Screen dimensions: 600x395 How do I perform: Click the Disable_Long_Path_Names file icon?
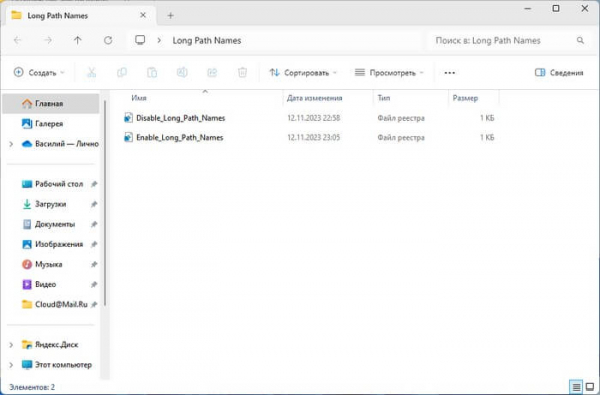[128, 118]
